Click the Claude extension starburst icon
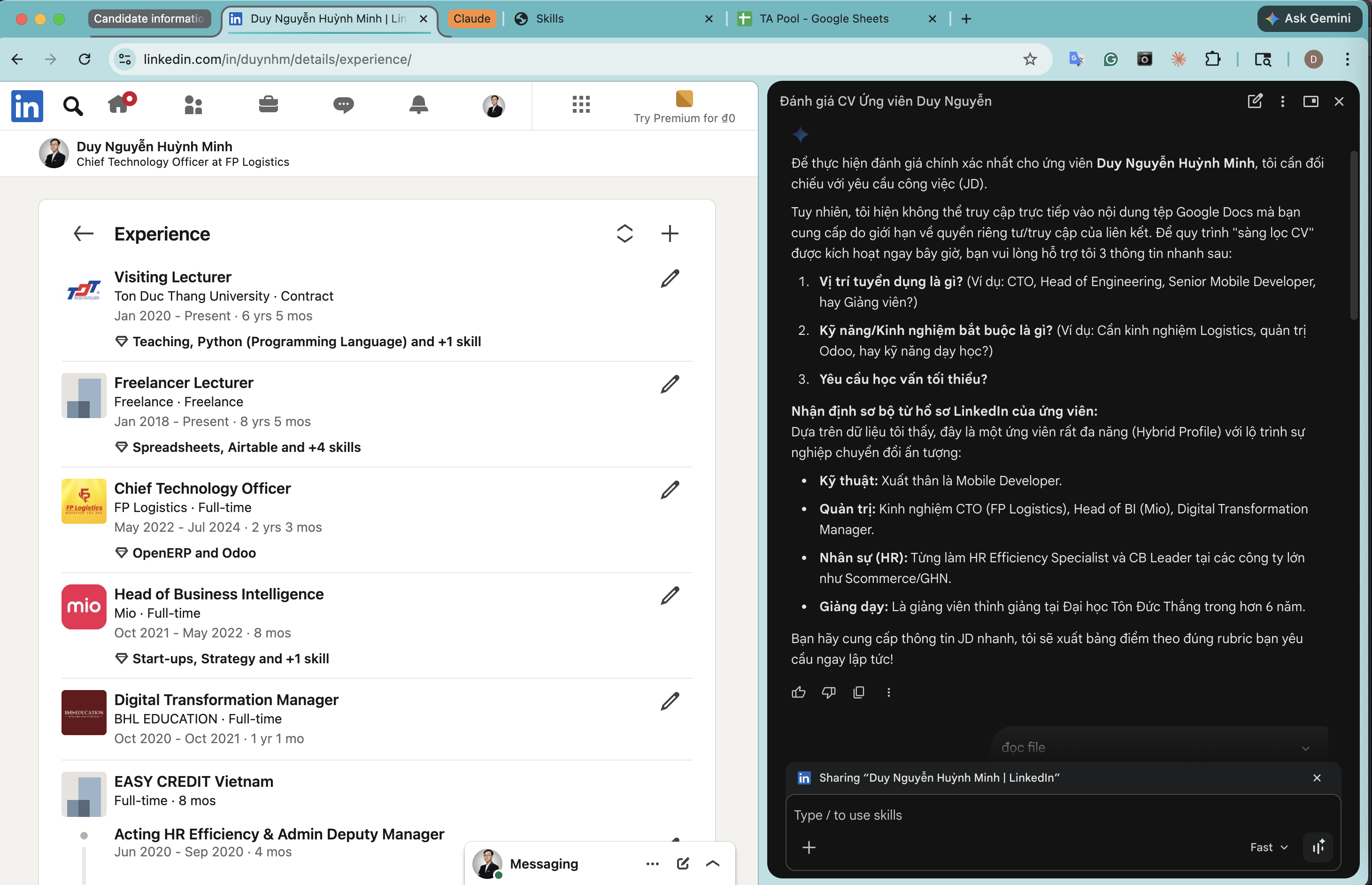This screenshot has width=1372, height=885. pos(1179,59)
